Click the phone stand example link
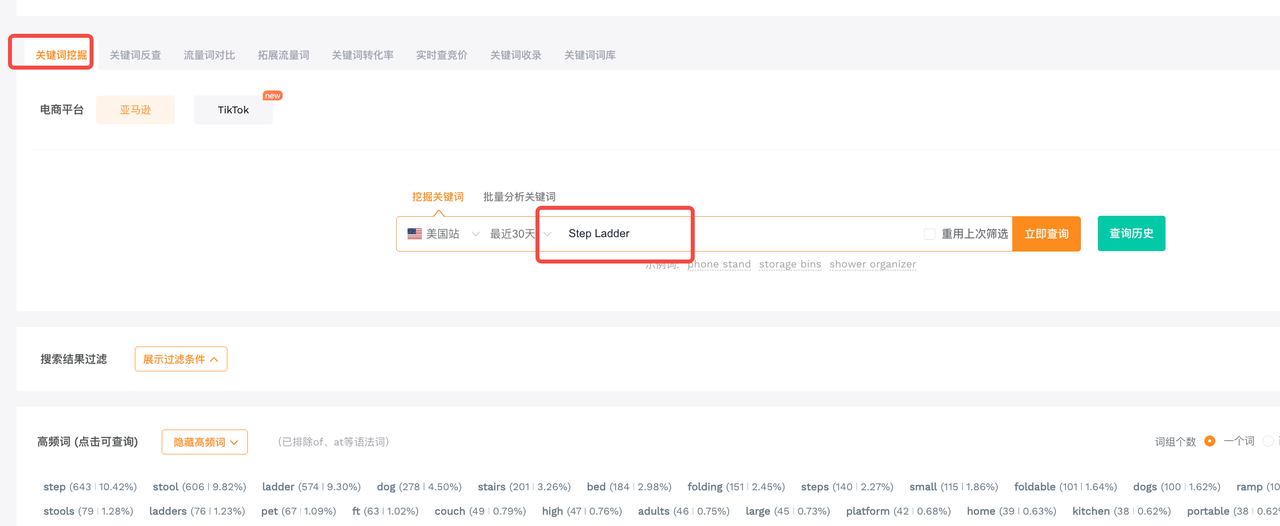Screen dimensions: 1280x526 719,264
